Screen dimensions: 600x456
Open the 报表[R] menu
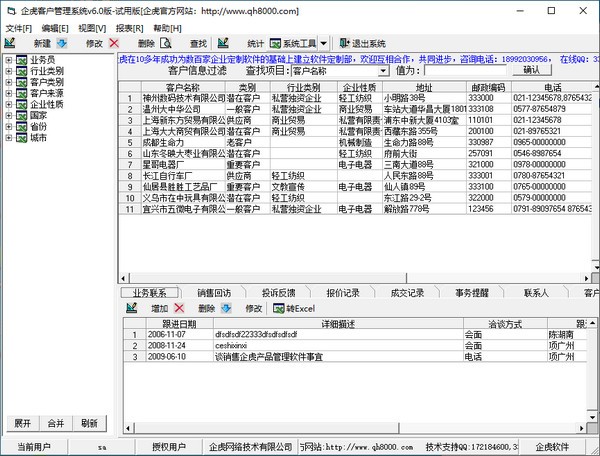pos(129,28)
